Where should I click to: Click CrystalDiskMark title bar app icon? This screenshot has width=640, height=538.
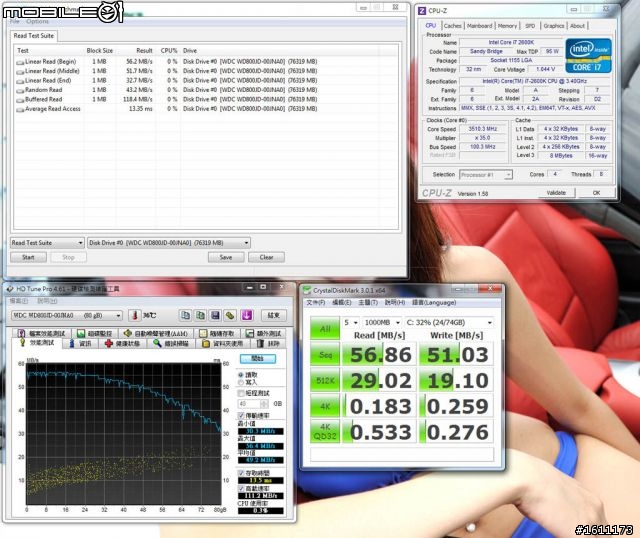click(x=306, y=290)
